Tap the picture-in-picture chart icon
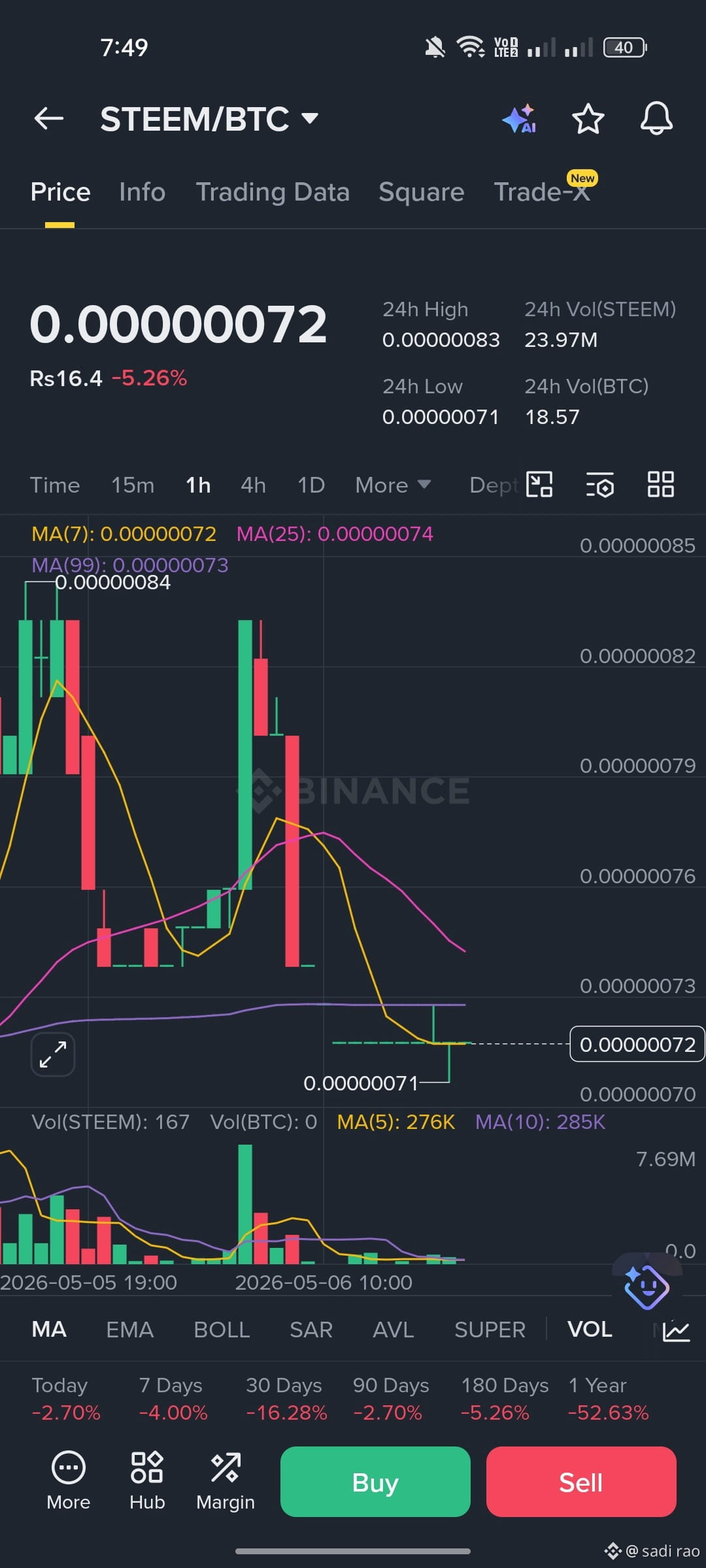This screenshot has height=1568, width=706. [x=539, y=485]
